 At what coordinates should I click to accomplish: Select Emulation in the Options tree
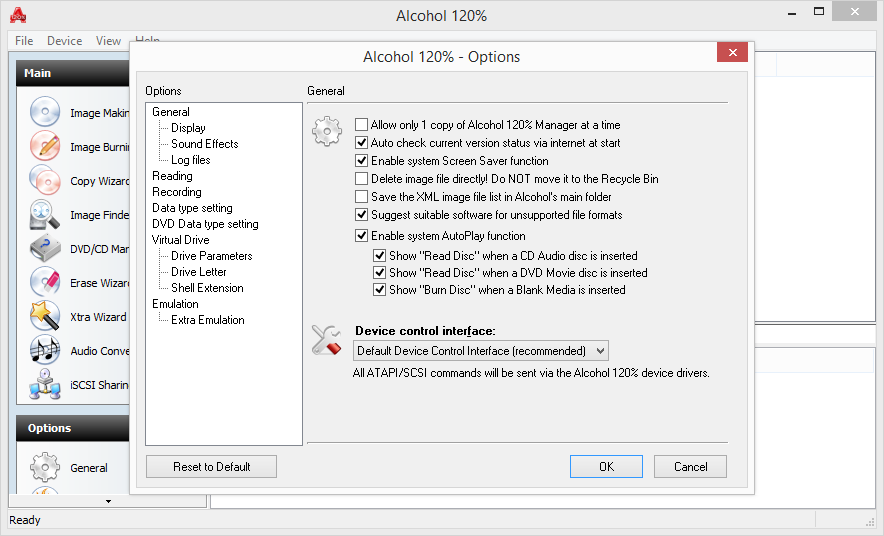tap(175, 304)
